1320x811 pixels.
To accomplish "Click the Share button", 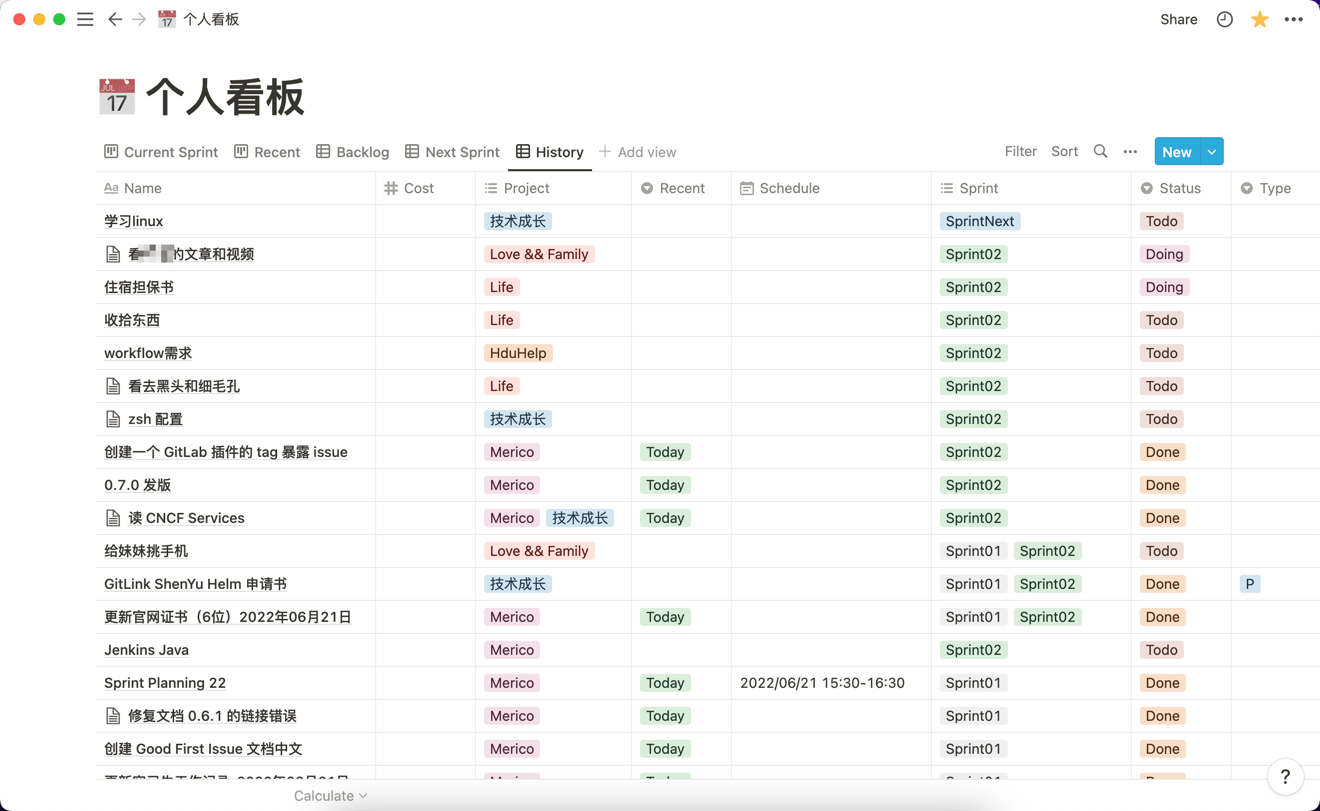I will tap(1178, 19).
